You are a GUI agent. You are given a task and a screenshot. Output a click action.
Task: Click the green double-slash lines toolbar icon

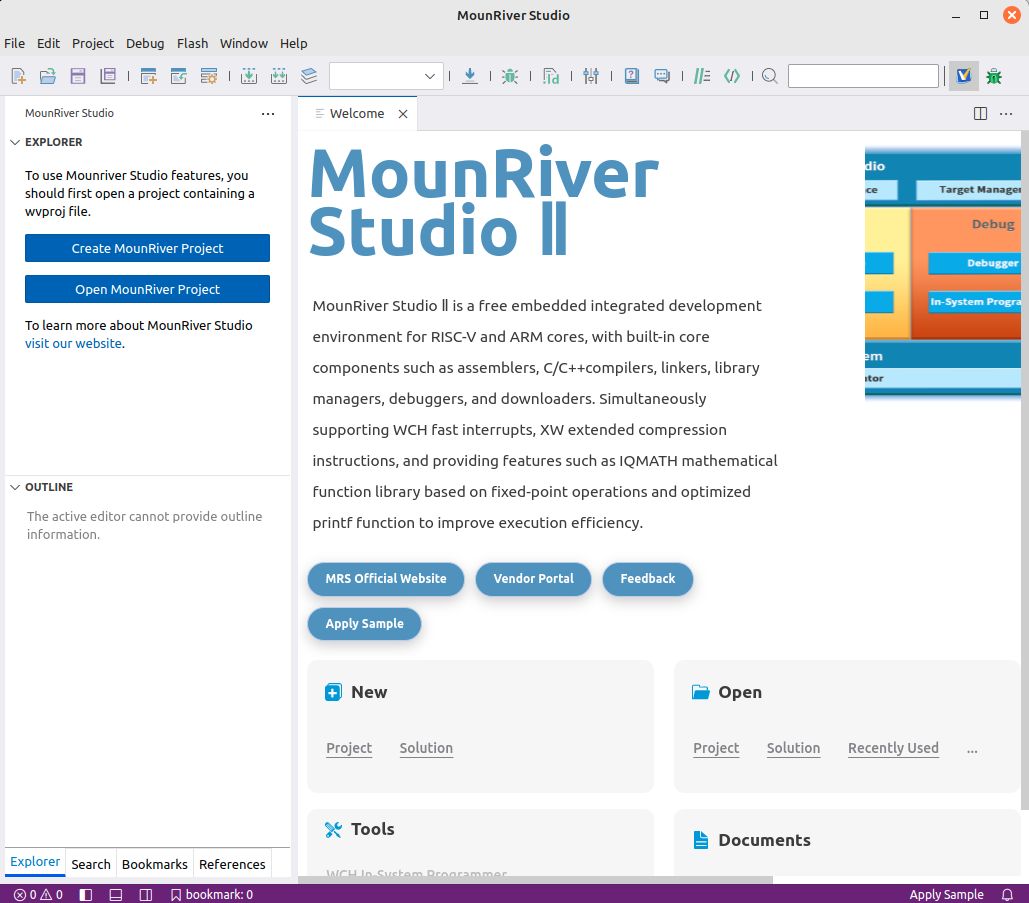pos(702,76)
